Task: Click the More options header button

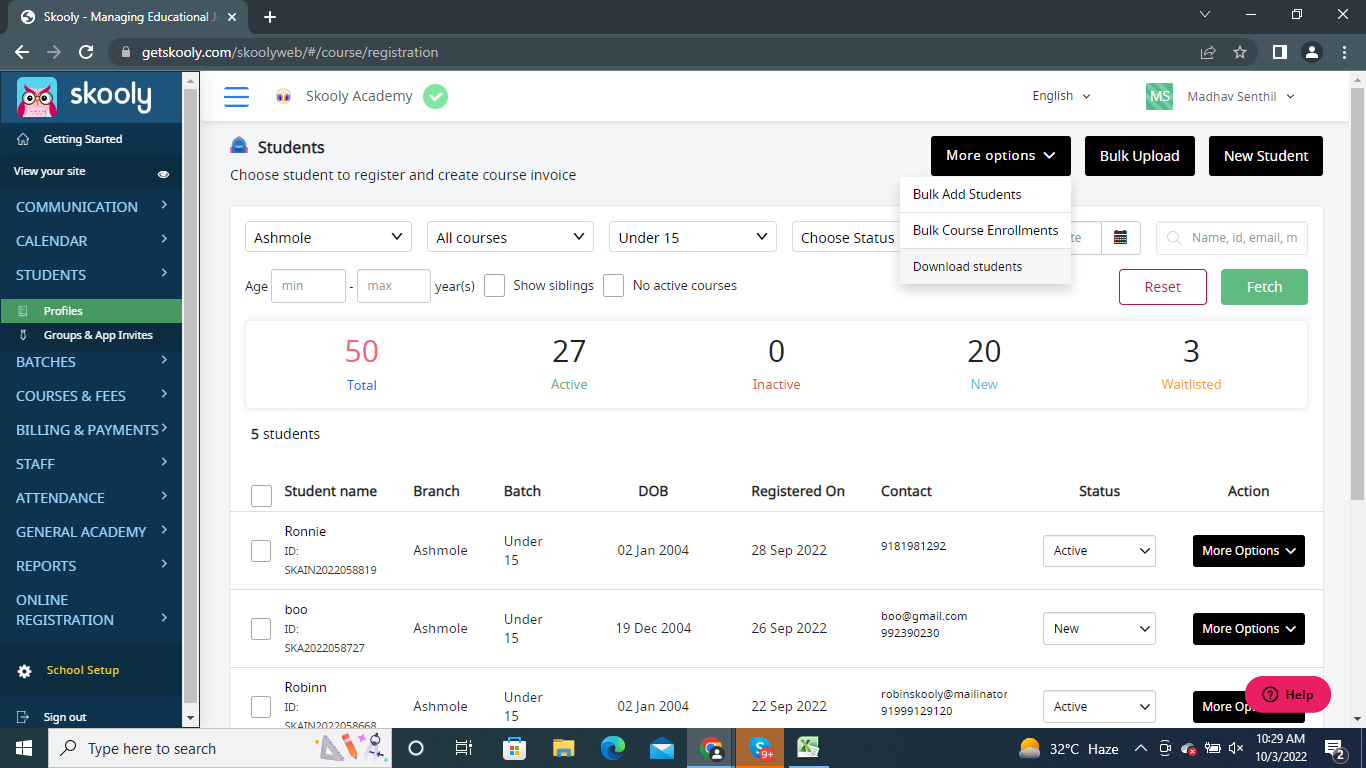Action: click(x=1001, y=156)
